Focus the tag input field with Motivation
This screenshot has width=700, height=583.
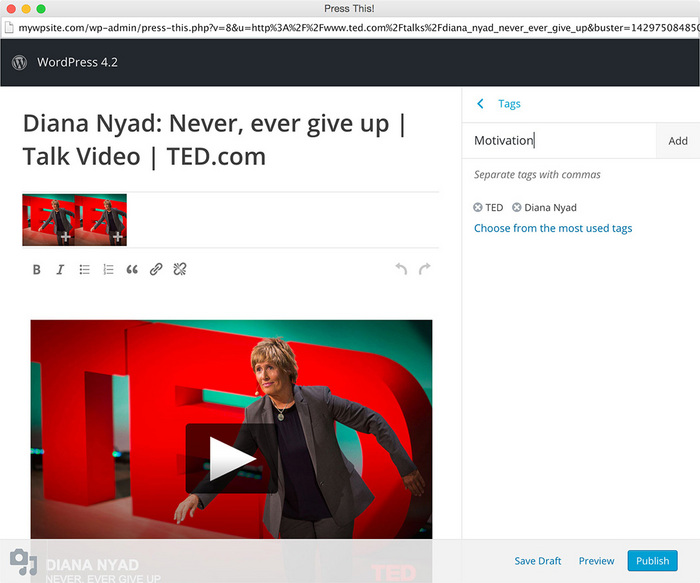pos(559,141)
